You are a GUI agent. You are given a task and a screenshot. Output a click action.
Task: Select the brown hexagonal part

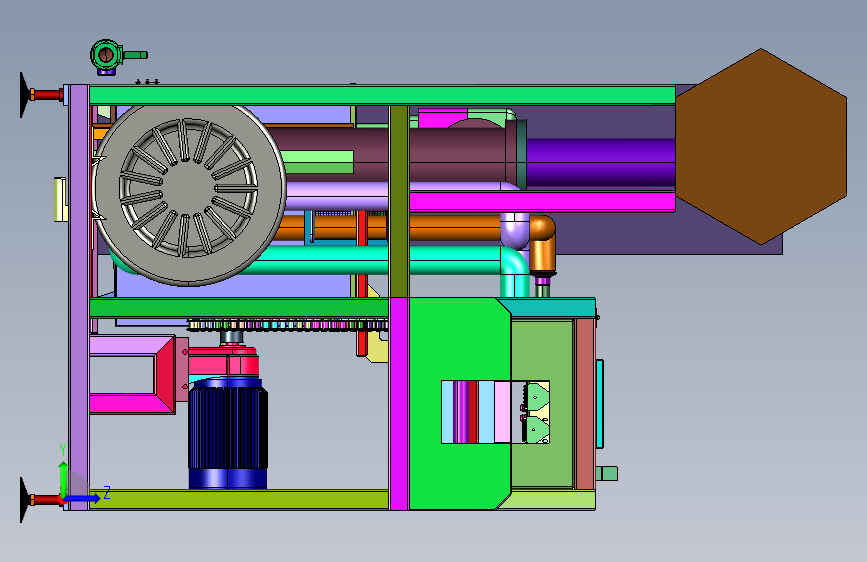[761, 147]
